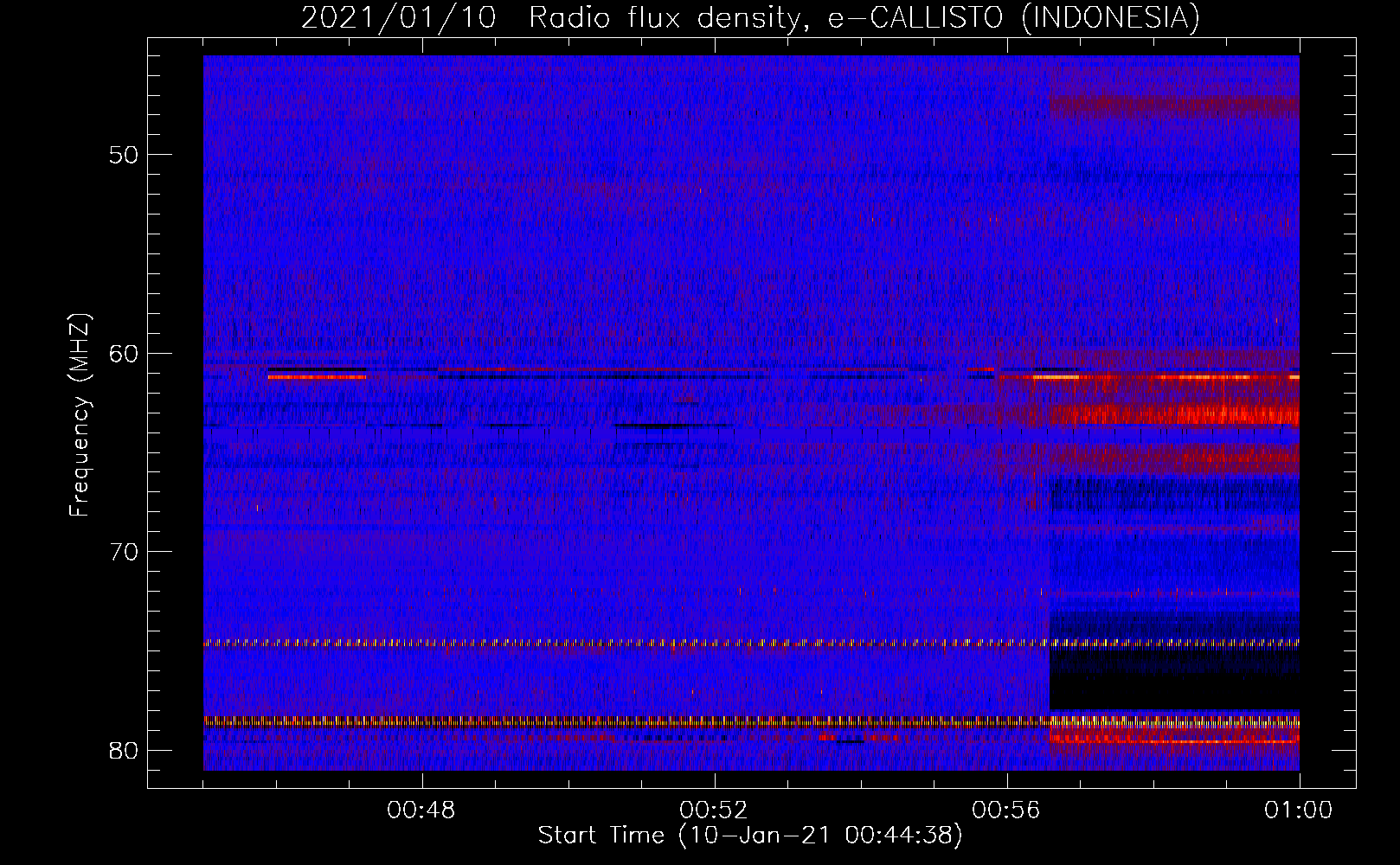Click the frequency tick label "80"
The image size is (1400, 865).
tap(125, 750)
